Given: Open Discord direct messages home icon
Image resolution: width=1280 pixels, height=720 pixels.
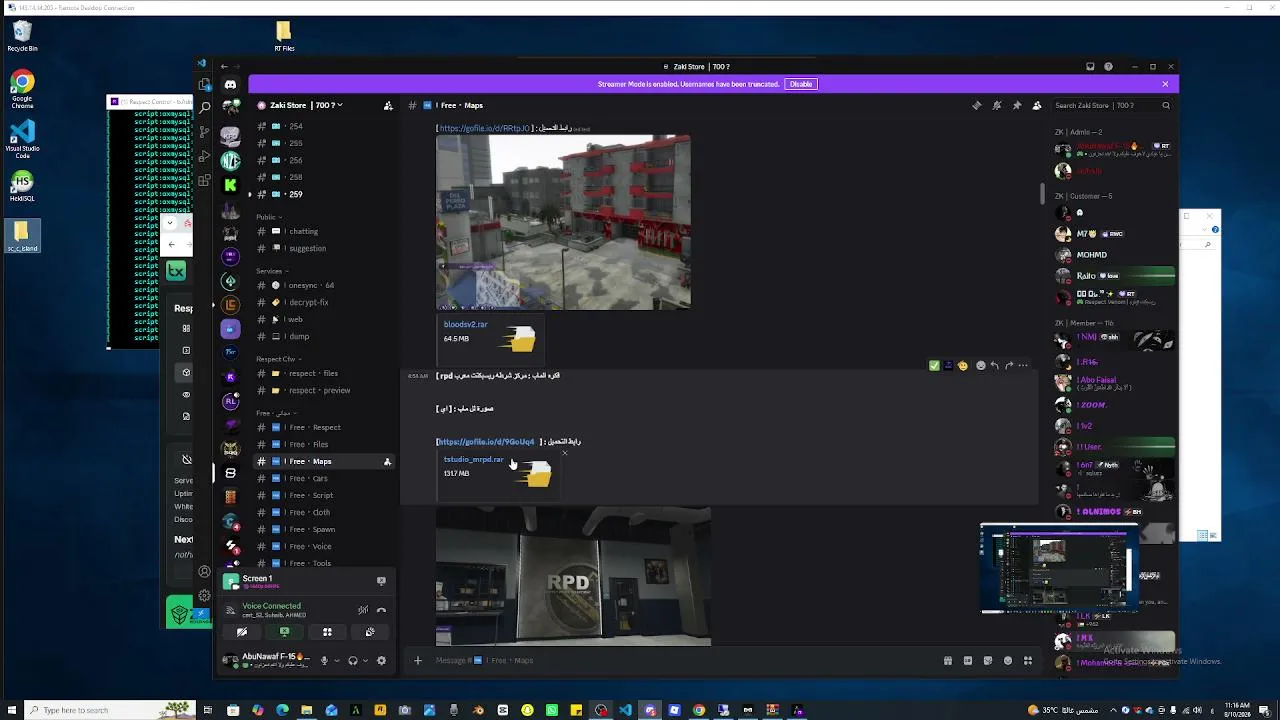Looking at the screenshot, I should 230,85.
